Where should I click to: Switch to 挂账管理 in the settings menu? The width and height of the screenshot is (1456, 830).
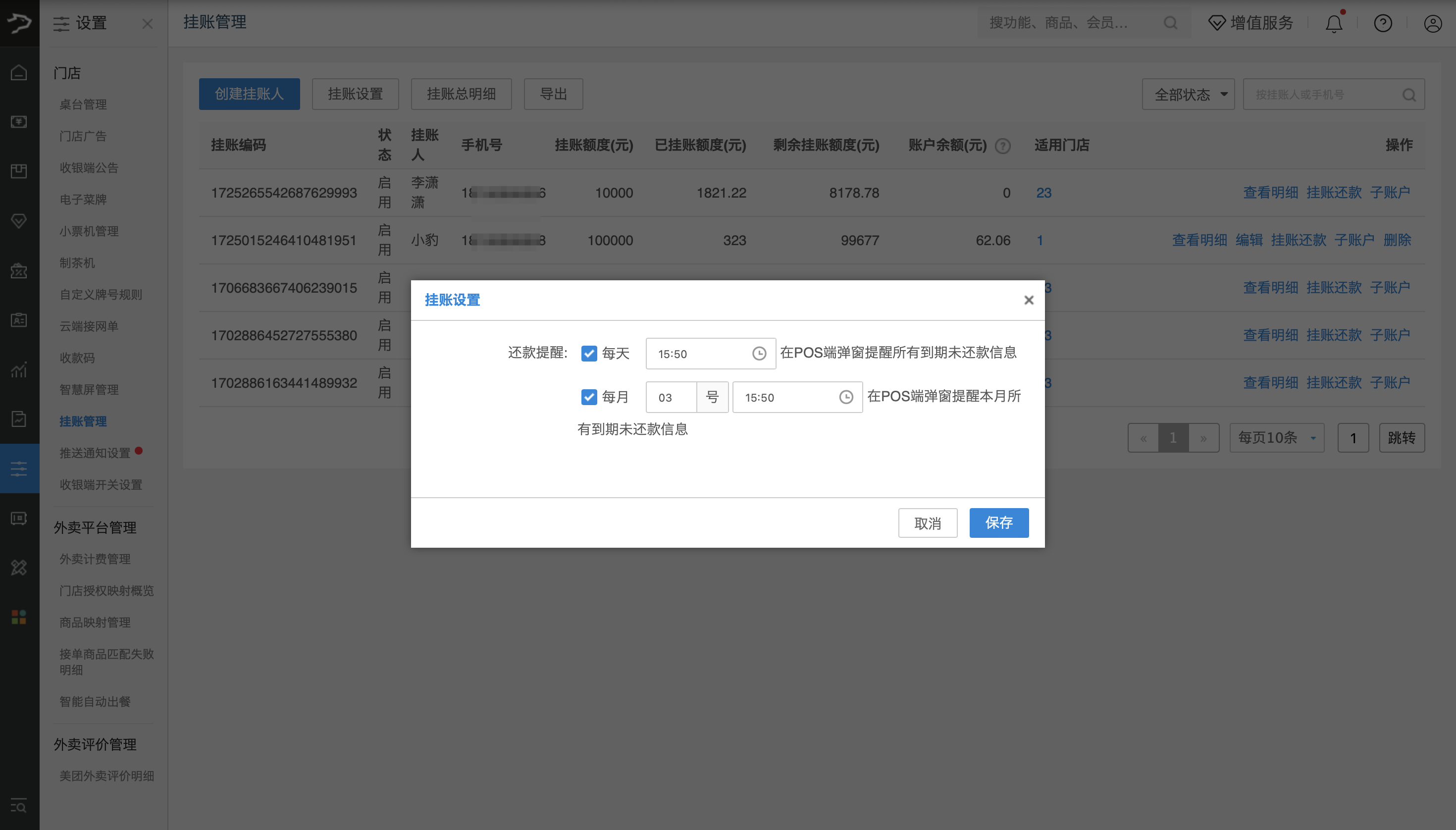tap(83, 421)
